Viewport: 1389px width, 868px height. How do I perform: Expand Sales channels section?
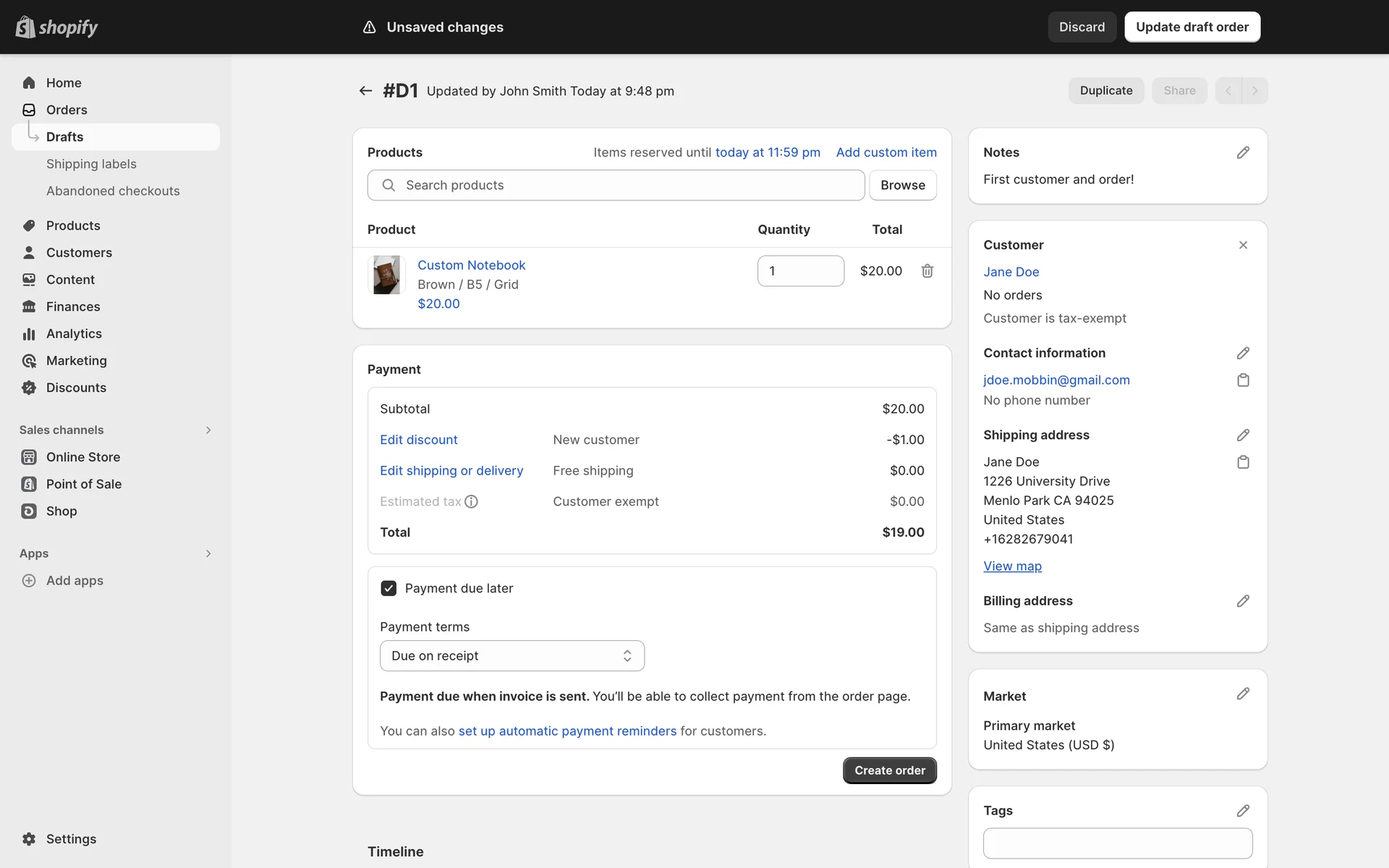tap(208, 430)
